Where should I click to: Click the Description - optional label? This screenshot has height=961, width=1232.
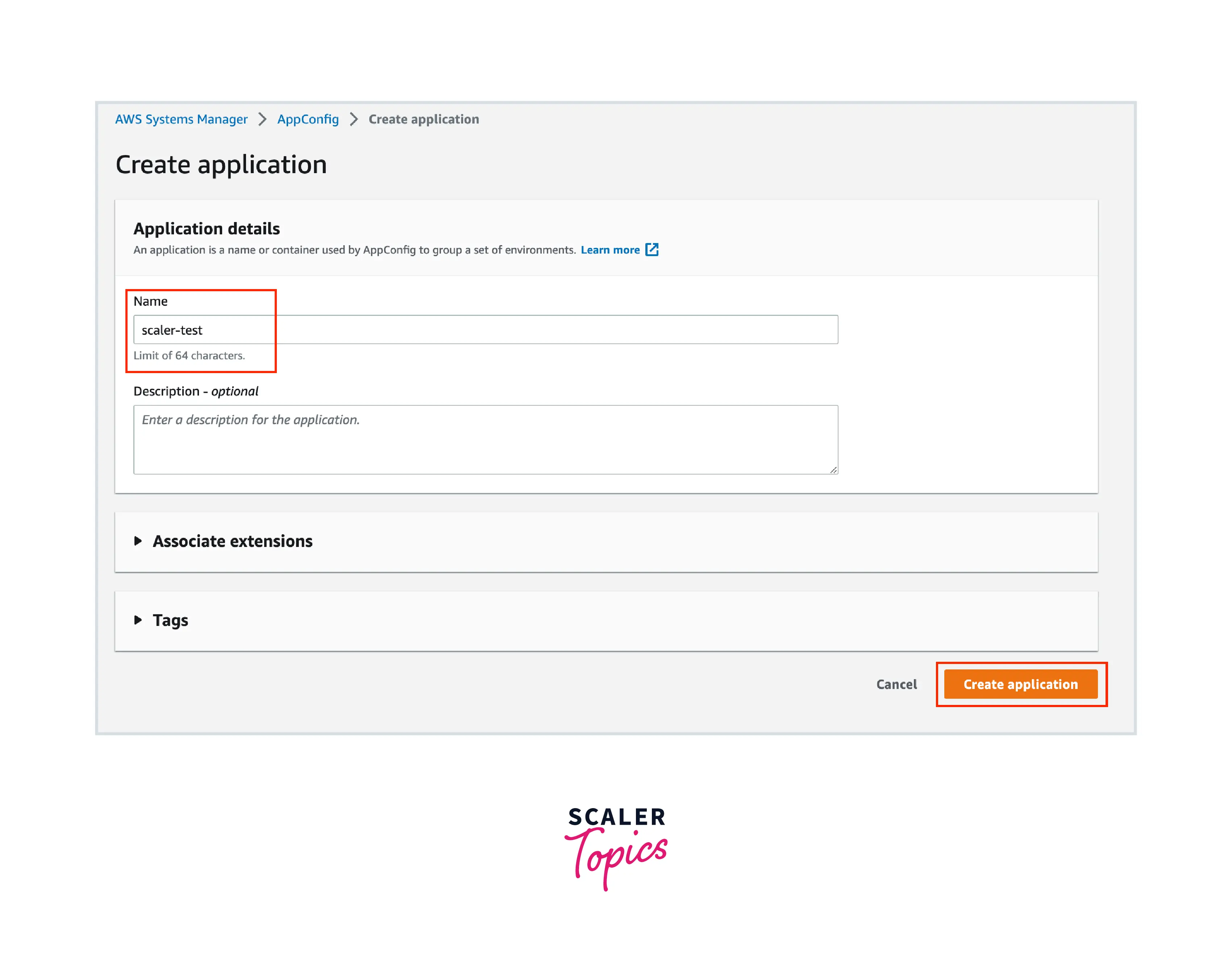[x=196, y=392]
